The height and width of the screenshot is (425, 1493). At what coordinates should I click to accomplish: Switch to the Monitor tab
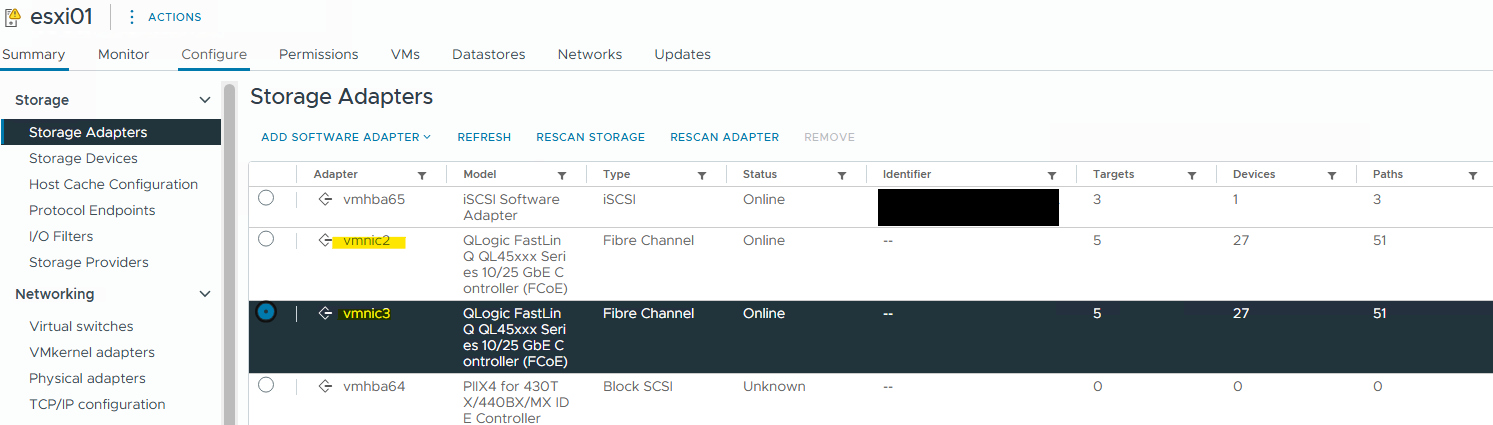pyautogui.click(x=123, y=54)
